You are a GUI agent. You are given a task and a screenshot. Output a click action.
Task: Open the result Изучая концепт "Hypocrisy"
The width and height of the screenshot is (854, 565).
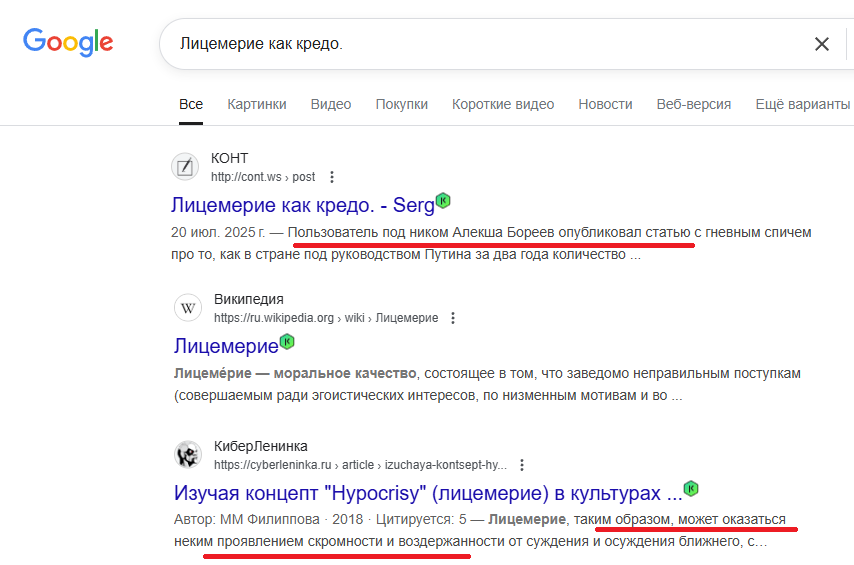(428, 493)
